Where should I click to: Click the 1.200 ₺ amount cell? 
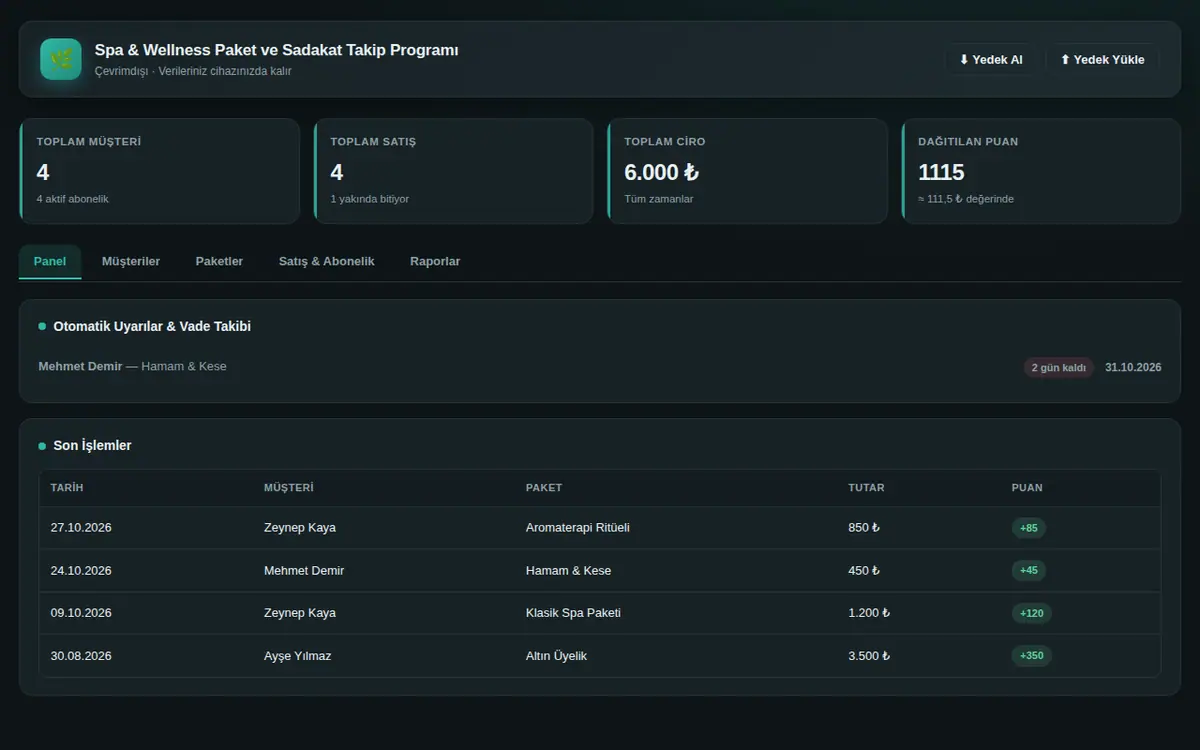click(869, 613)
